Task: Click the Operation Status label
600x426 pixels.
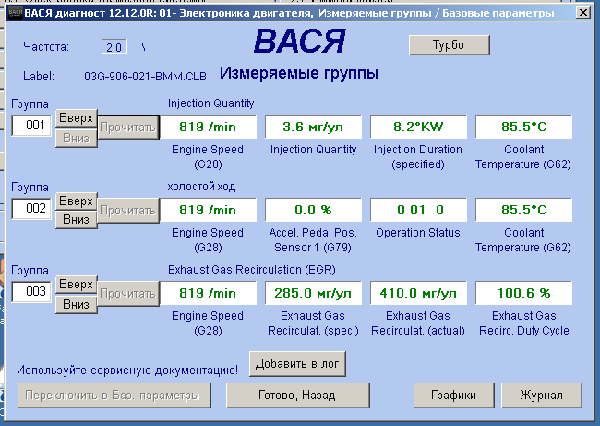Action: [x=418, y=233]
